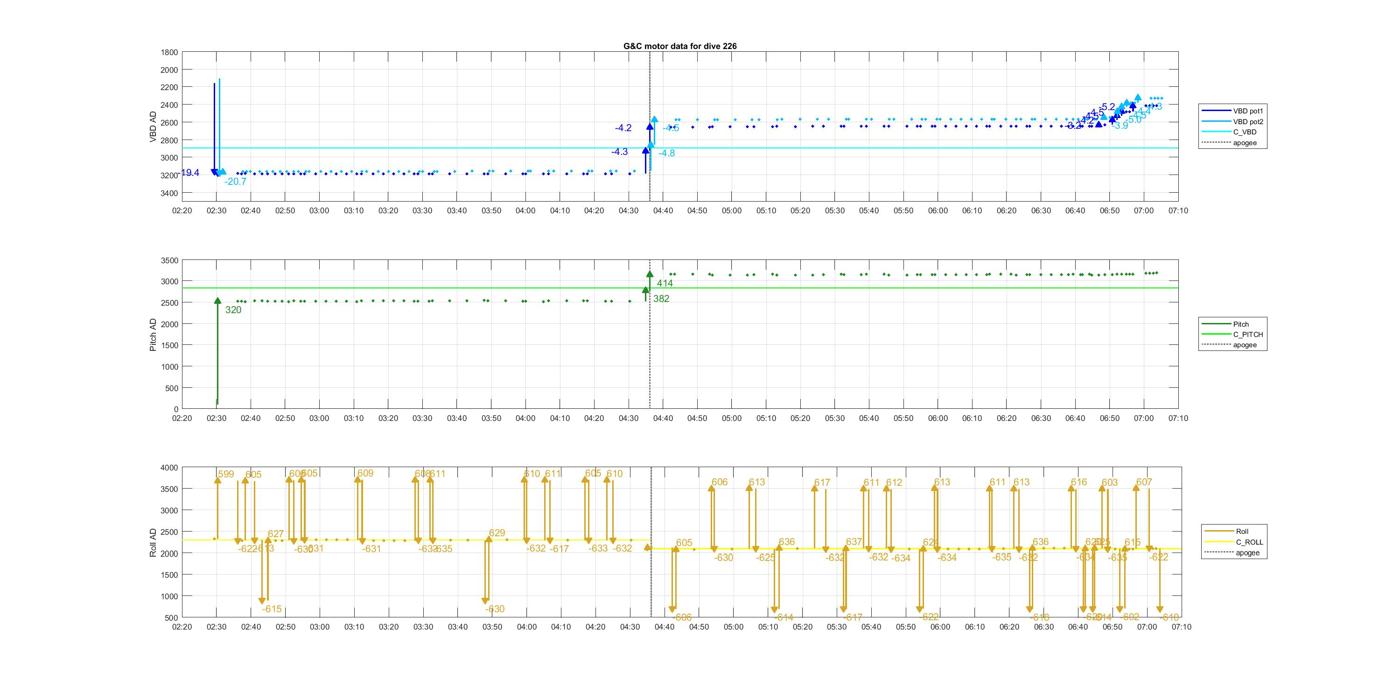Click the "-4.2" label near apogee
This screenshot has width=1400, height=693.
pyautogui.click(x=623, y=128)
